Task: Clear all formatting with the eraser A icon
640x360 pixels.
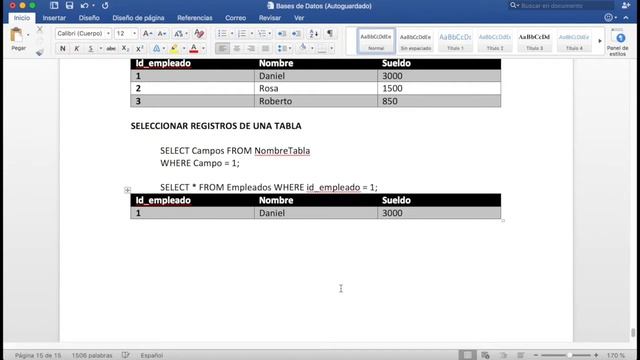Action: click(x=199, y=33)
